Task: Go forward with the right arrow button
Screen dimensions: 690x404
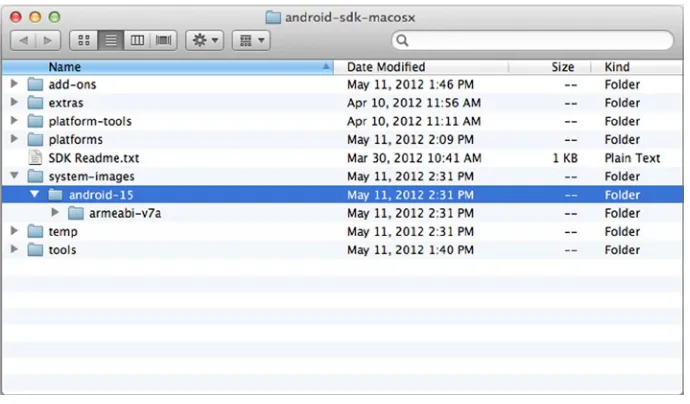Action: pyautogui.click(x=48, y=40)
